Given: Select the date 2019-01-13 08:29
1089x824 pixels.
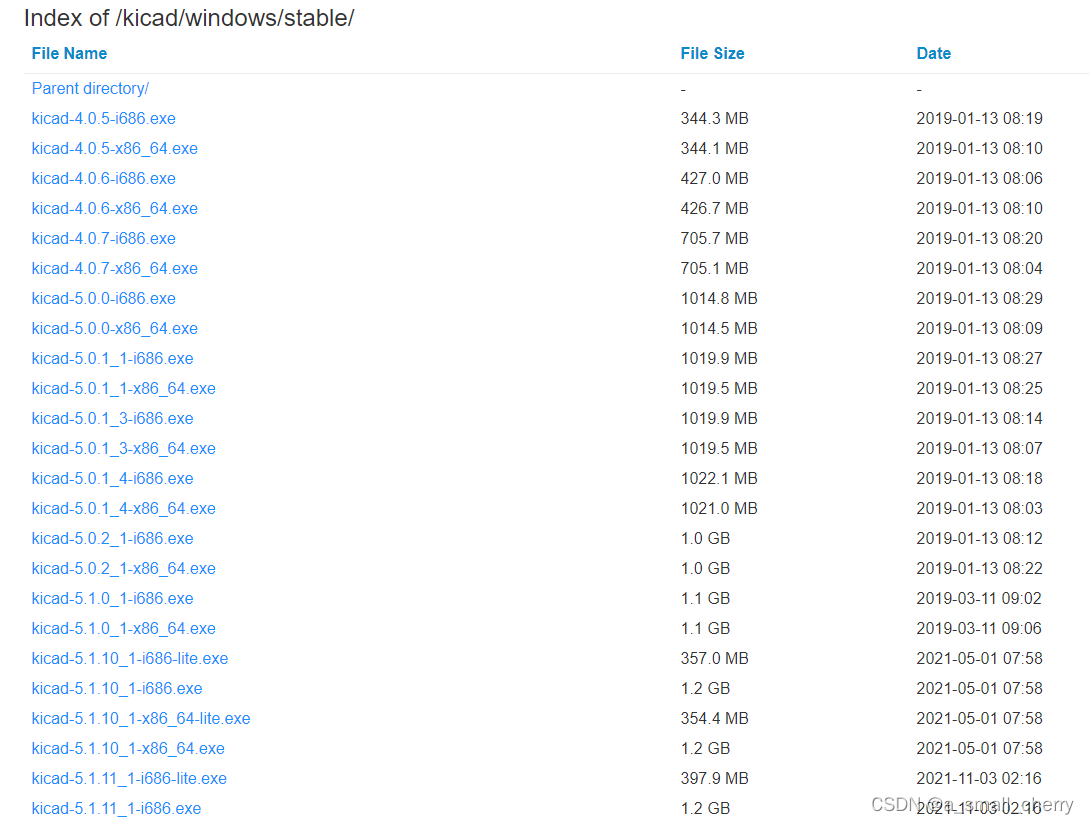Looking at the screenshot, I should coord(979,299).
